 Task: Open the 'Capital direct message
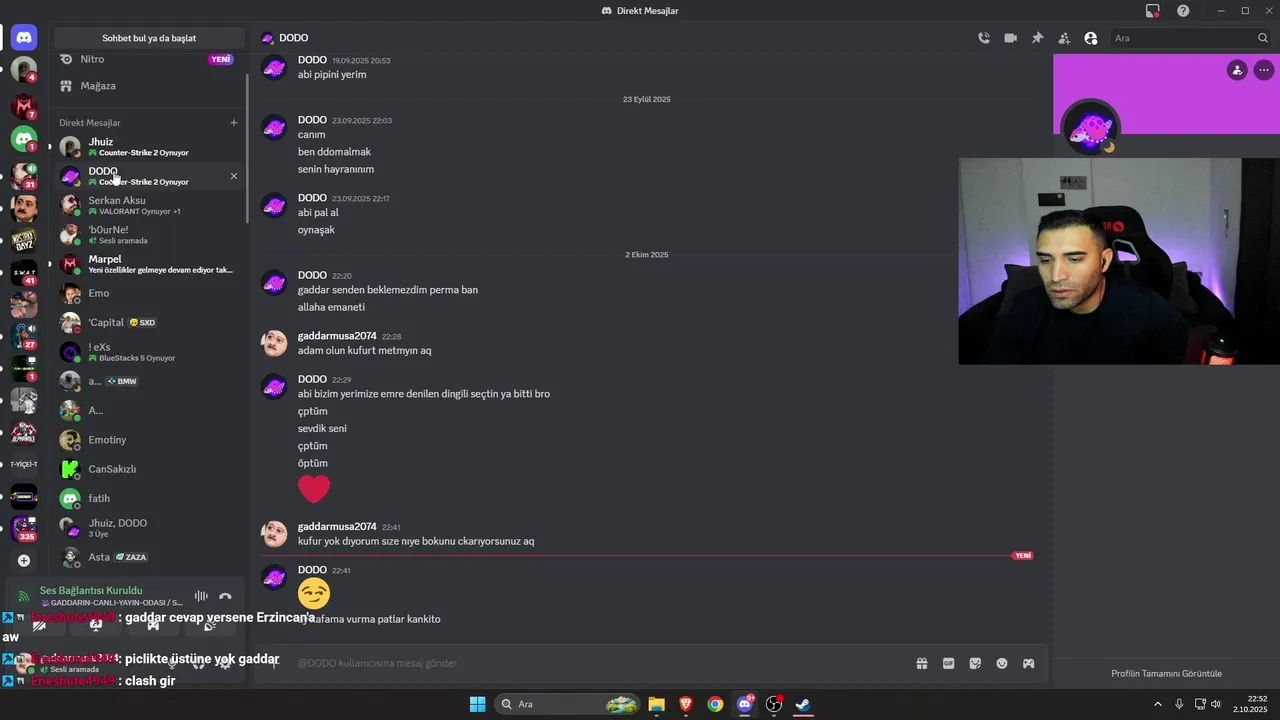[148, 323]
